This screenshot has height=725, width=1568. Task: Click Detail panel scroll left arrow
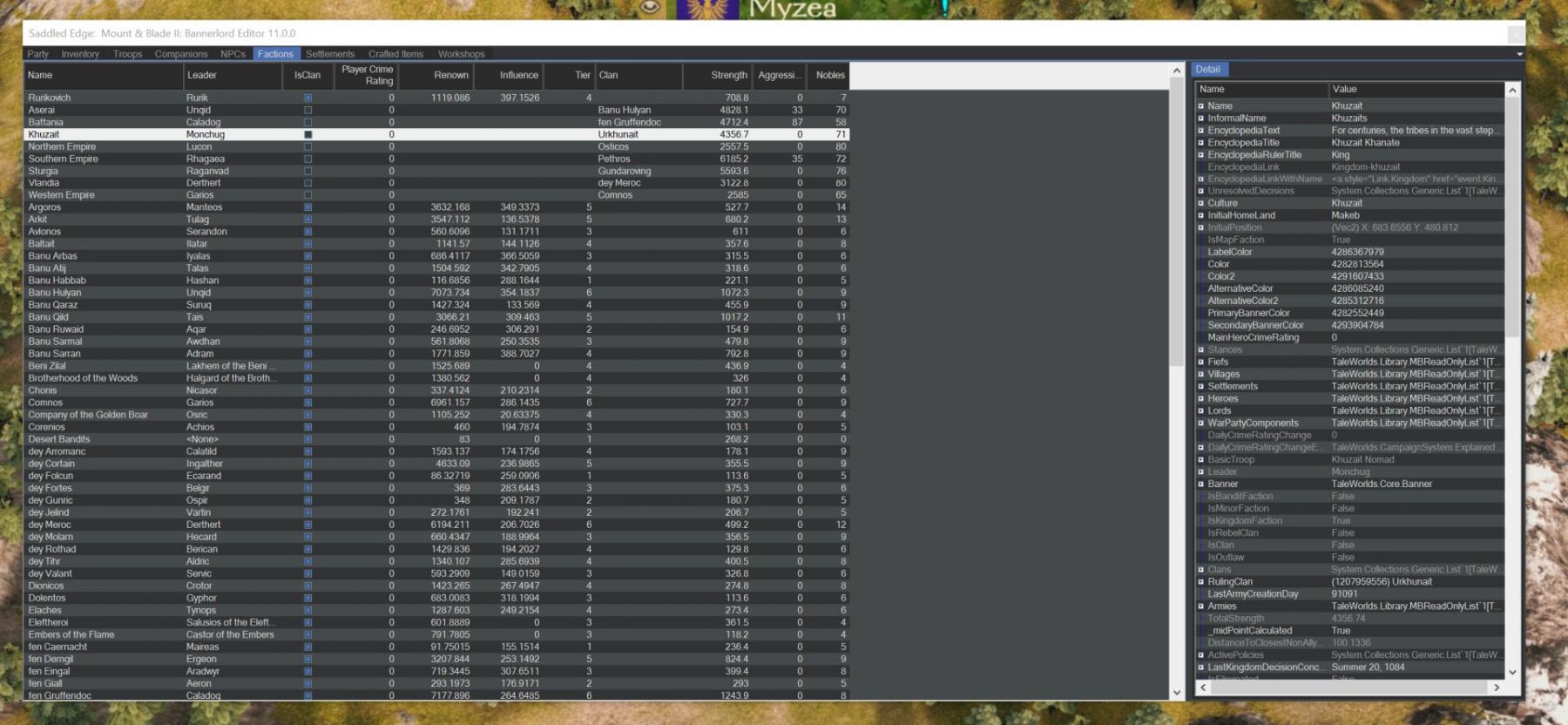(x=1203, y=688)
